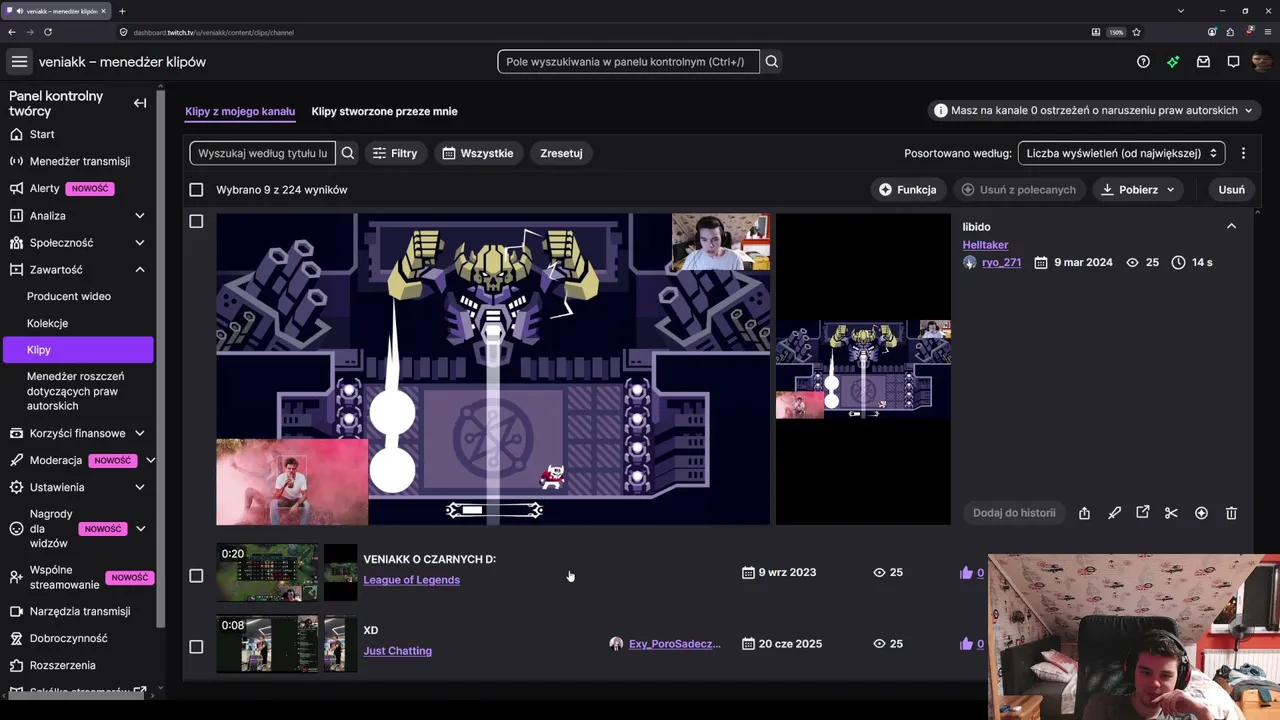
Task: Expand the Analiza section in the sidebar
Action: click(140, 216)
